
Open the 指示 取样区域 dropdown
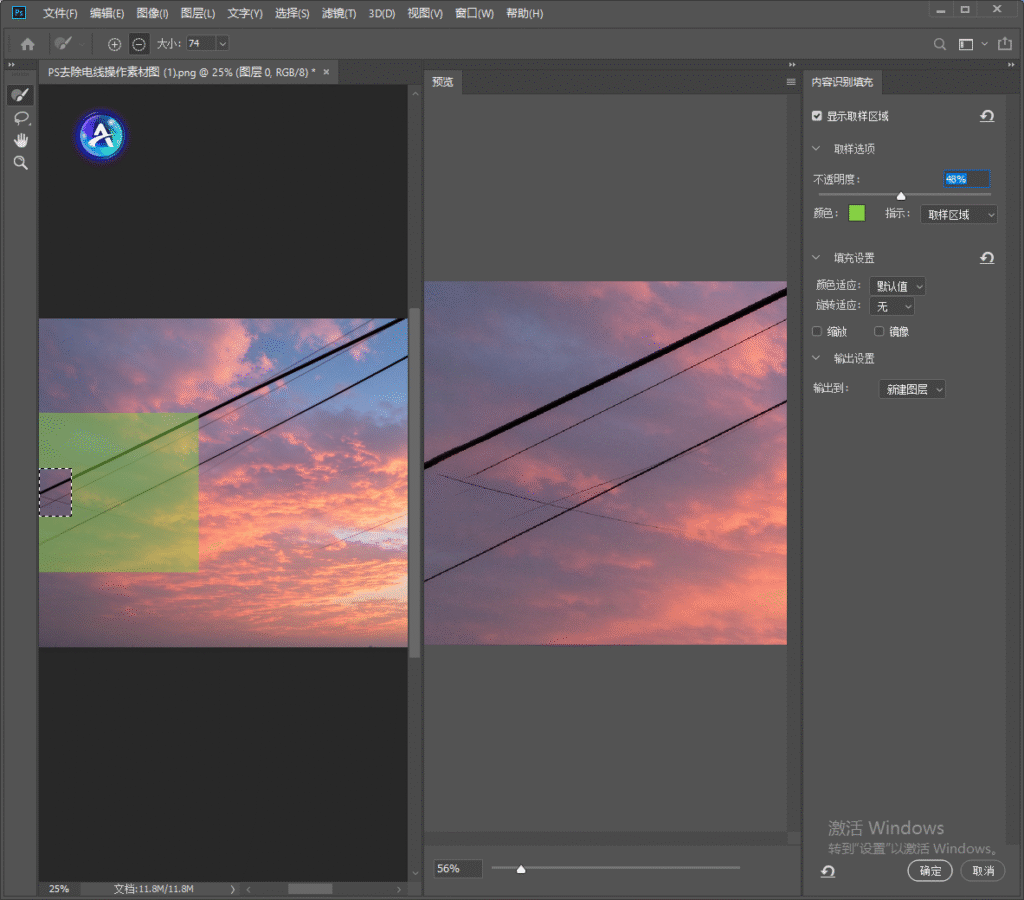pos(959,214)
